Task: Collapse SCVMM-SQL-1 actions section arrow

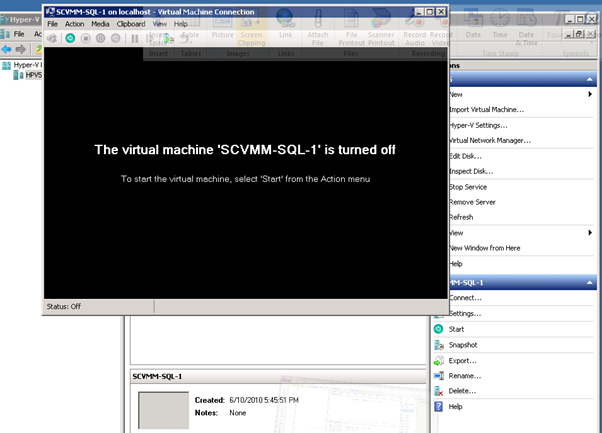Action: pos(590,283)
